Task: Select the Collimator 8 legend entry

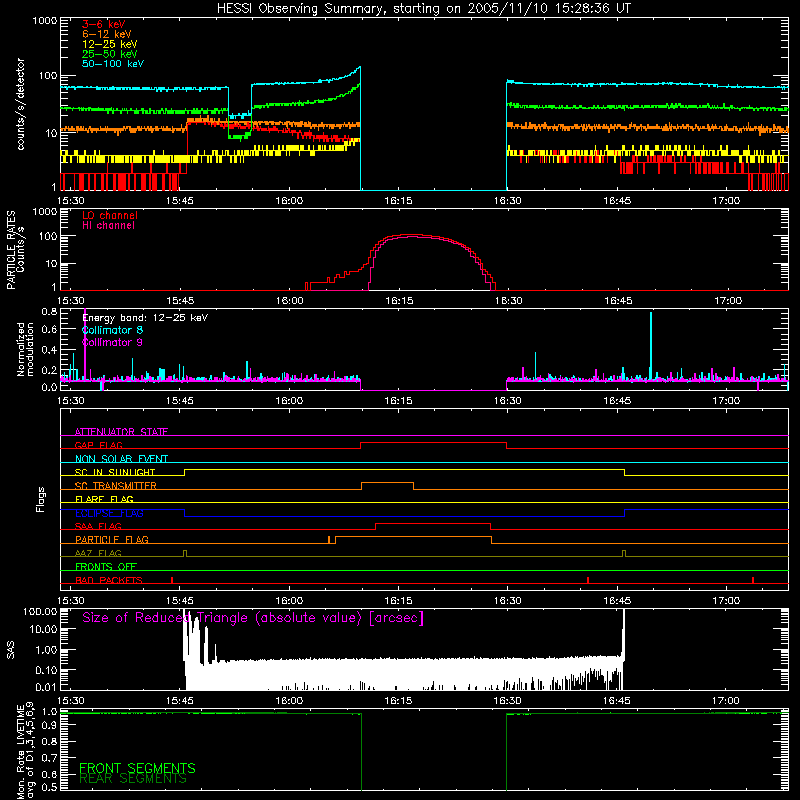Action: [112, 330]
